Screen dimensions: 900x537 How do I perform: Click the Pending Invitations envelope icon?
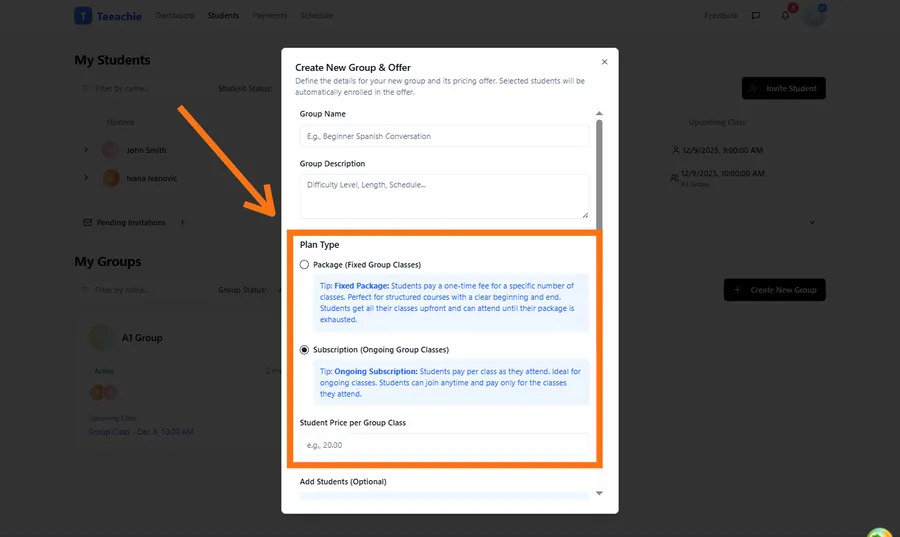(x=87, y=223)
